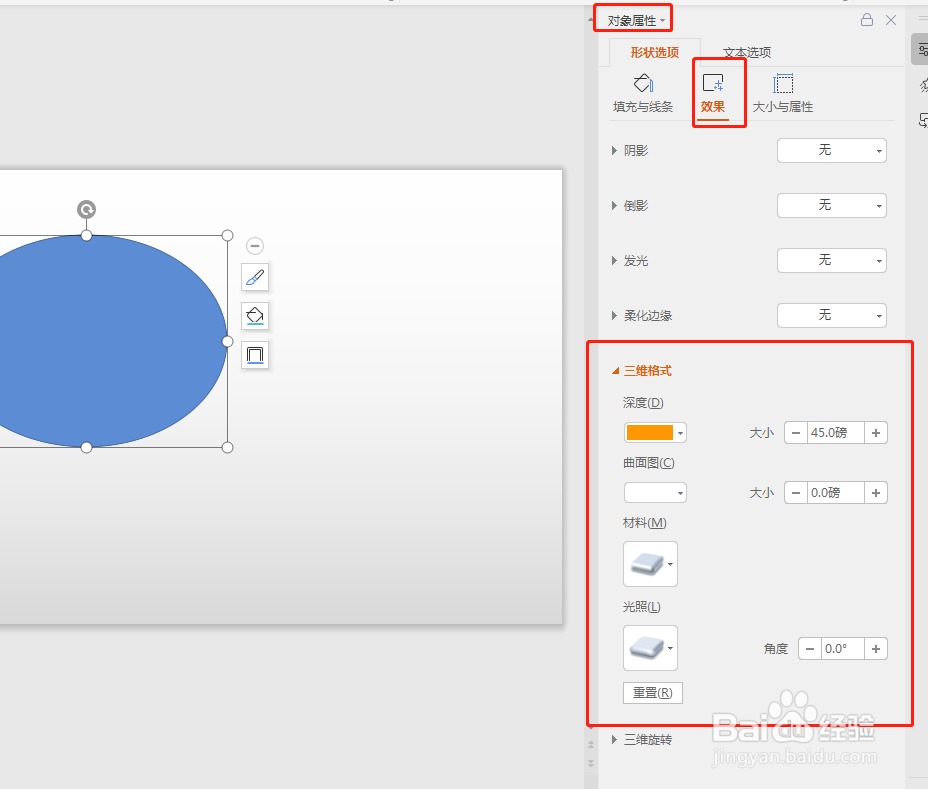Click the brush style quick-tool icon
Screen dimensions: 928x789
[255, 277]
